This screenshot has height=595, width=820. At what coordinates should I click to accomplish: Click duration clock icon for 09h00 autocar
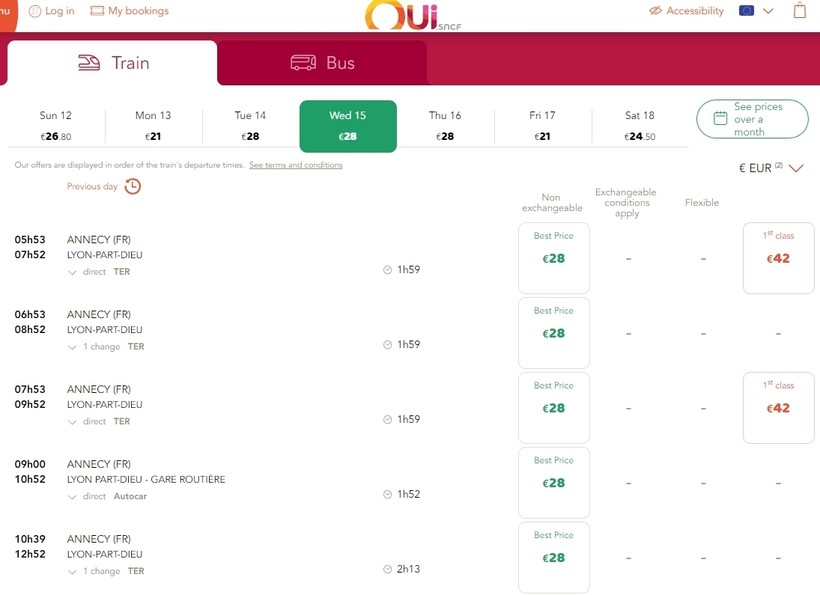tap(388, 494)
